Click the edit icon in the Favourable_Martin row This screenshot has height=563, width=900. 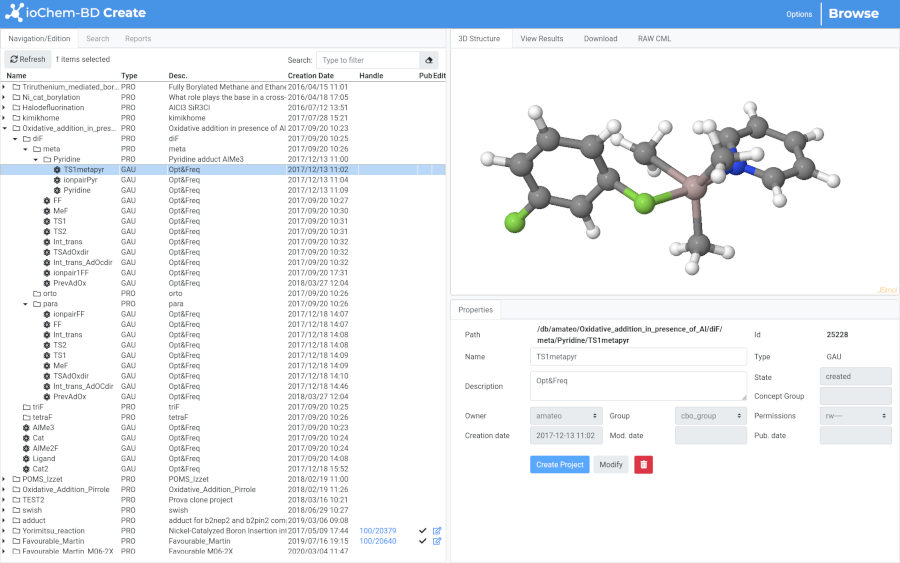point(437,541)
